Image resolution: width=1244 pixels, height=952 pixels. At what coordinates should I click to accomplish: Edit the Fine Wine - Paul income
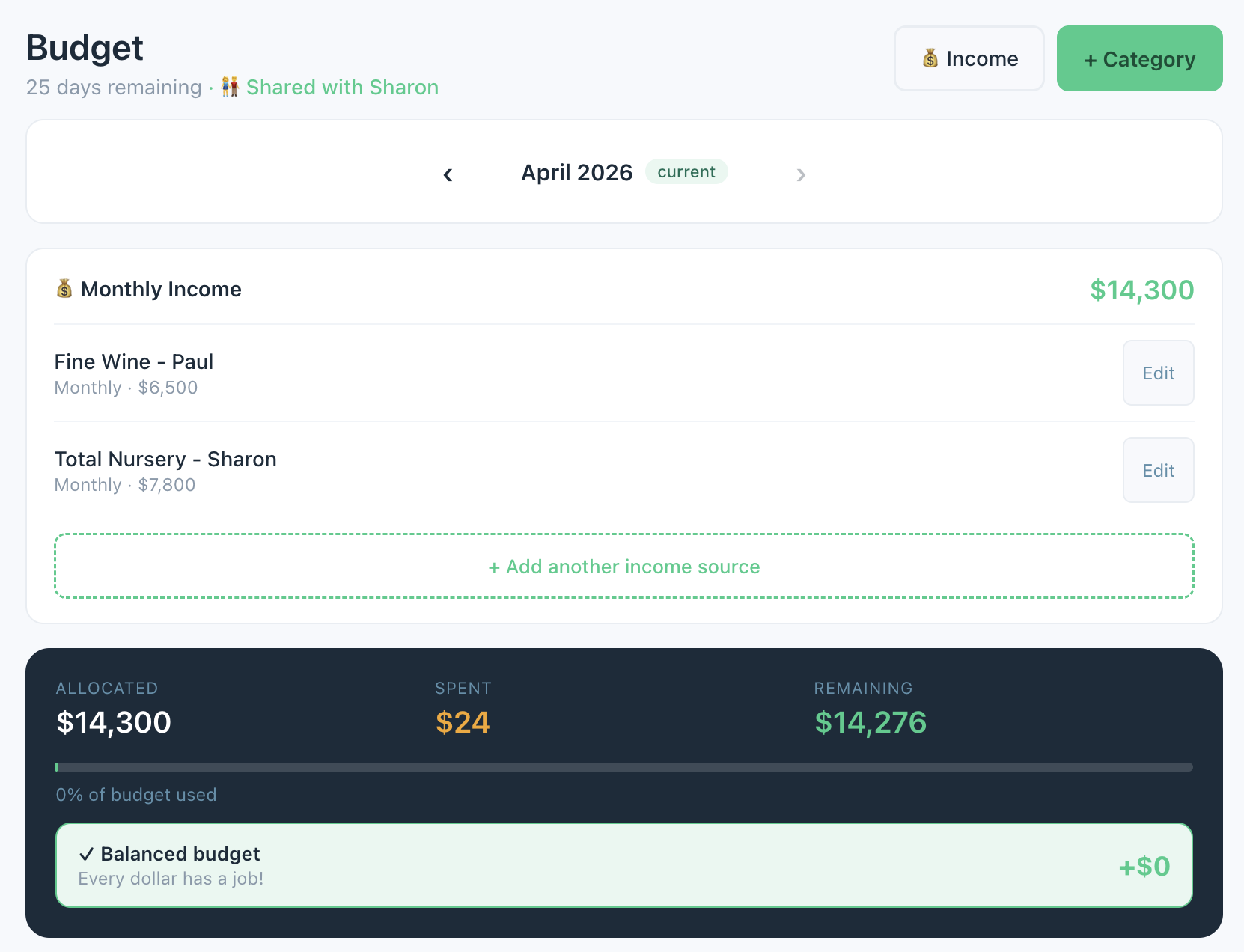[x=1158, y=373]
